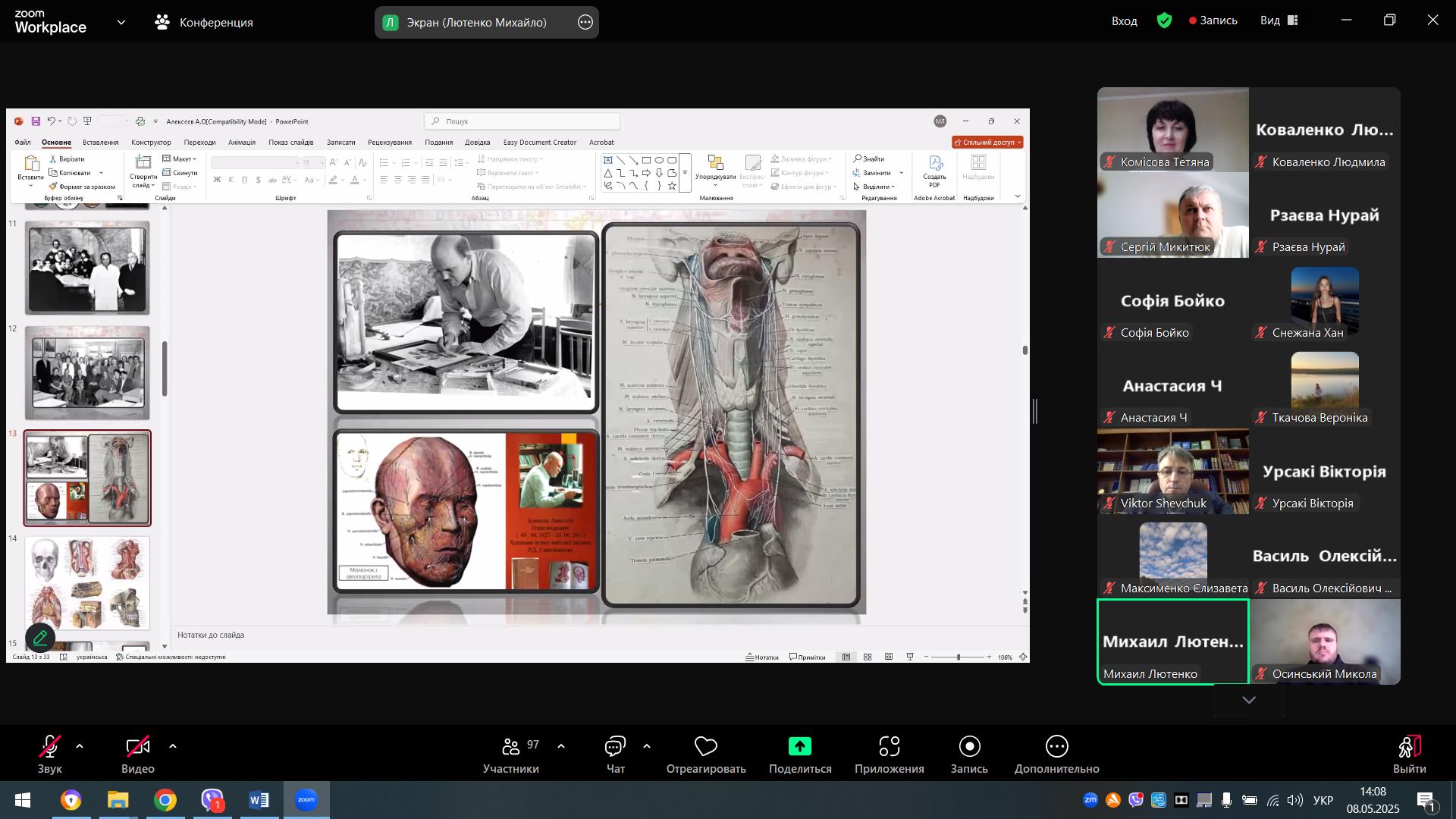Click the PowerPoint zoom slider
1456x819 pixels.
click(959, 657)
